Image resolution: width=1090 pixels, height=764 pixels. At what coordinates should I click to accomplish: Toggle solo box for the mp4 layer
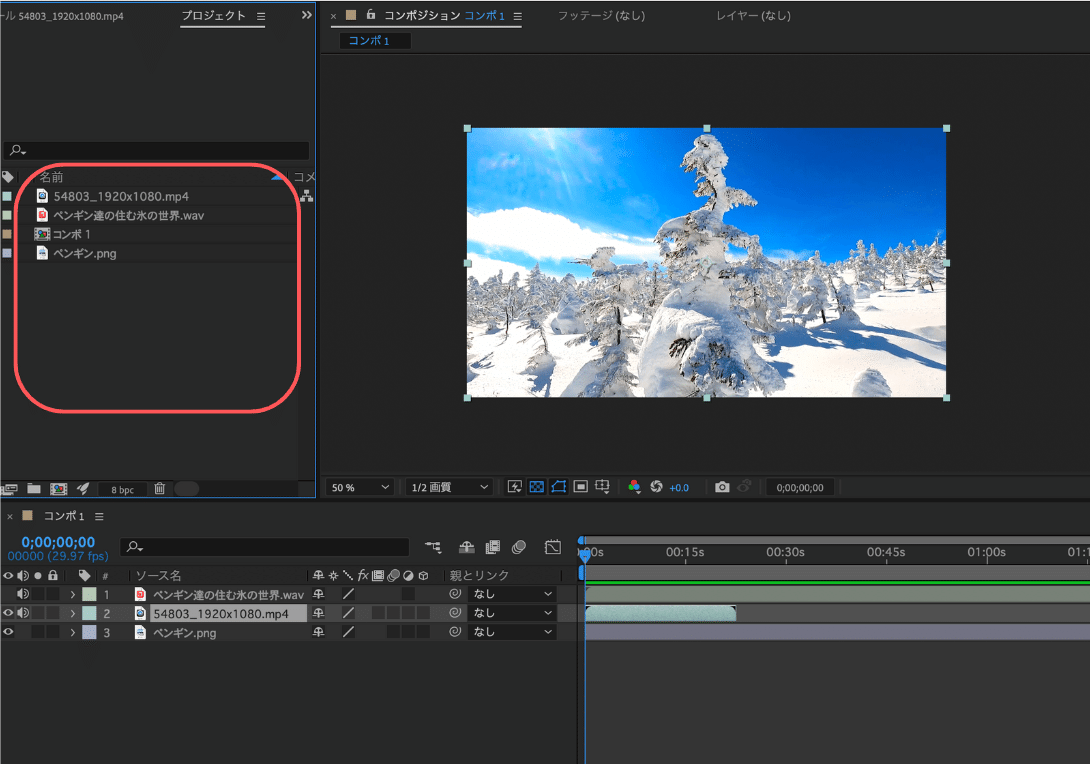38,612
